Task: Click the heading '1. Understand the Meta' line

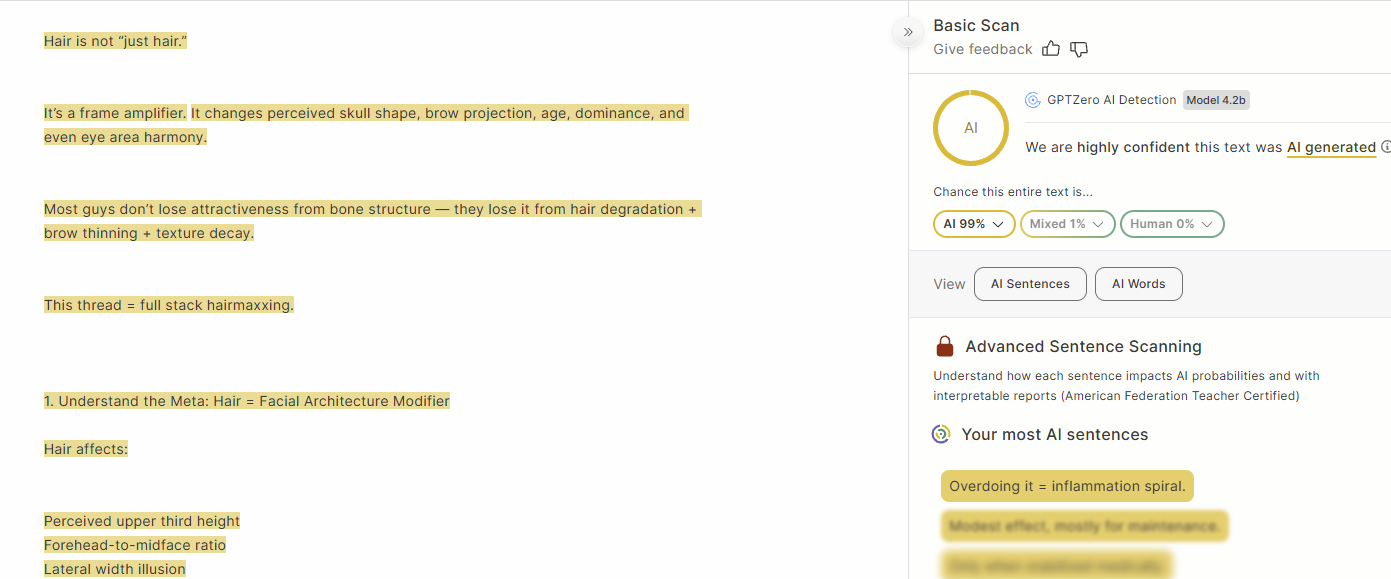Action: (247, 401)
